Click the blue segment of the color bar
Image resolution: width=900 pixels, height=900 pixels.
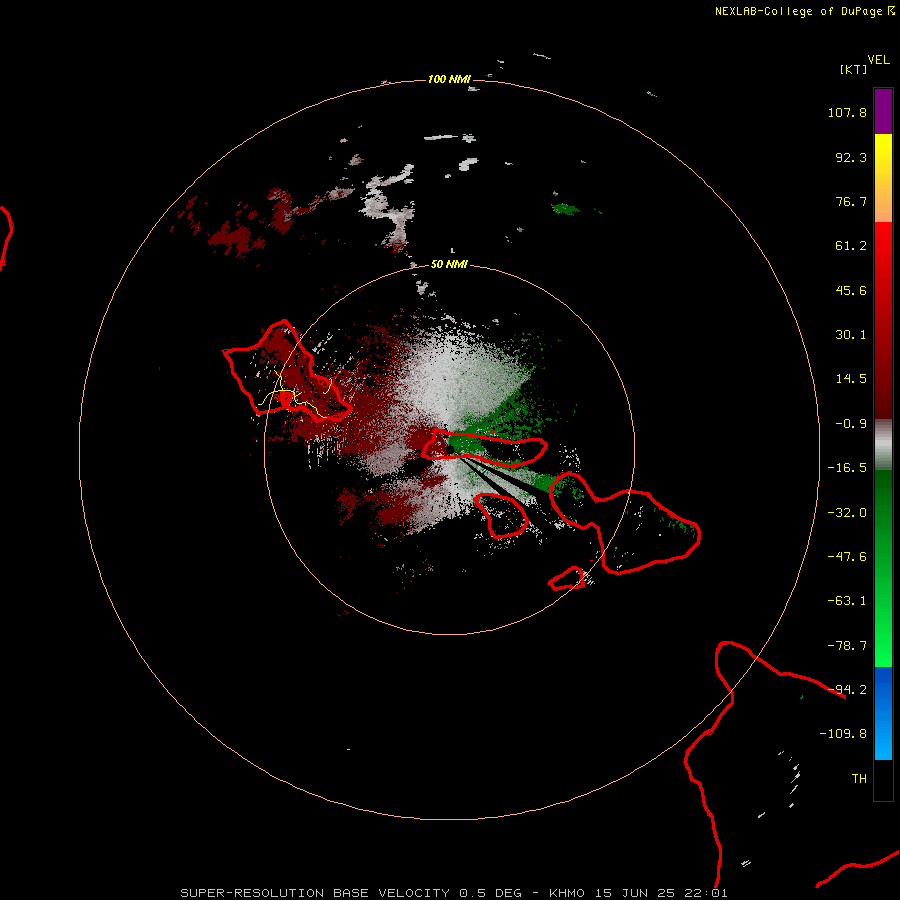[x=883, y=713]
